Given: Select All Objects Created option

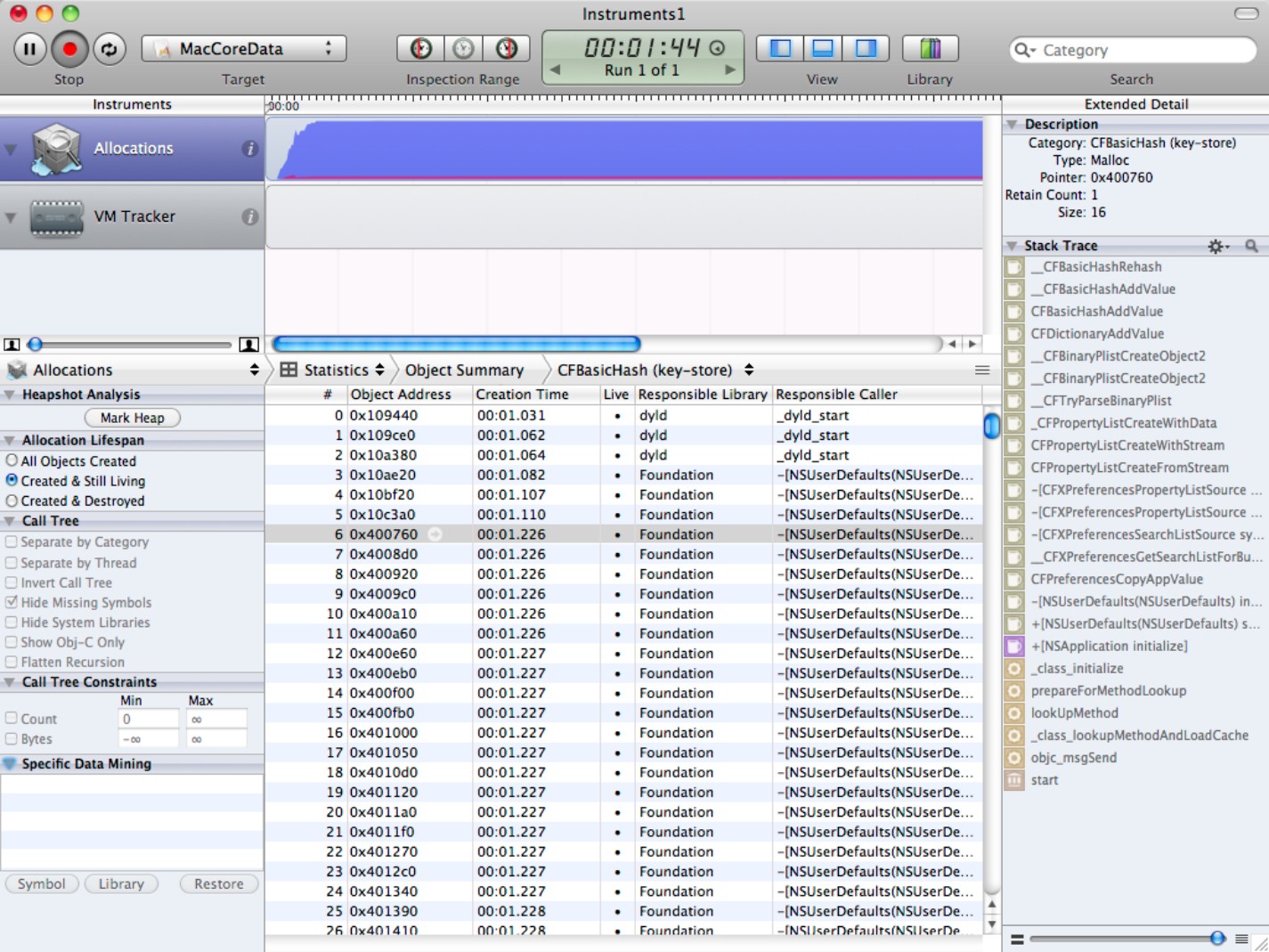Looking at the screenshot, I should click(12, 460).
